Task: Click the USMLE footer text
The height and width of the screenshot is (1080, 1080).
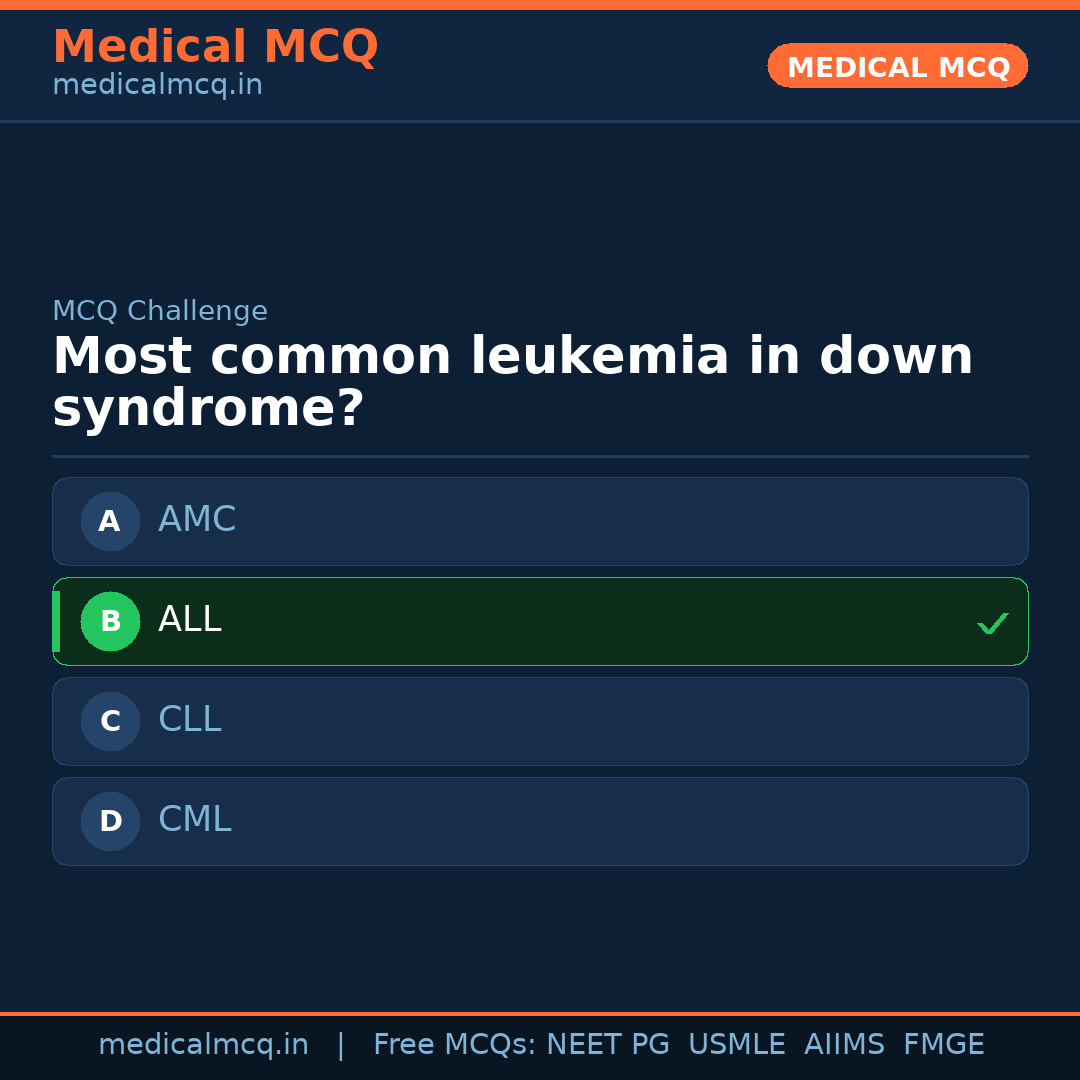Action: pyautogui.click(x=736, y=1045)
